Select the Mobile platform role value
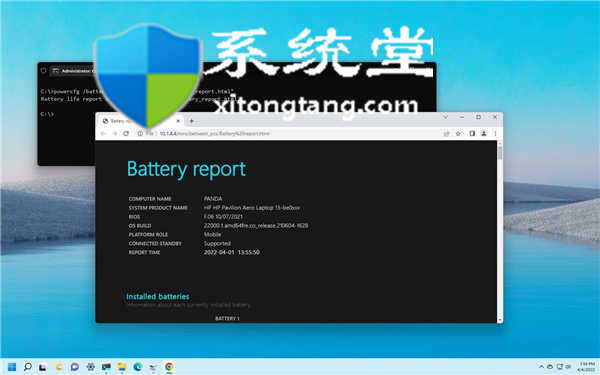 tap(212, 235)
